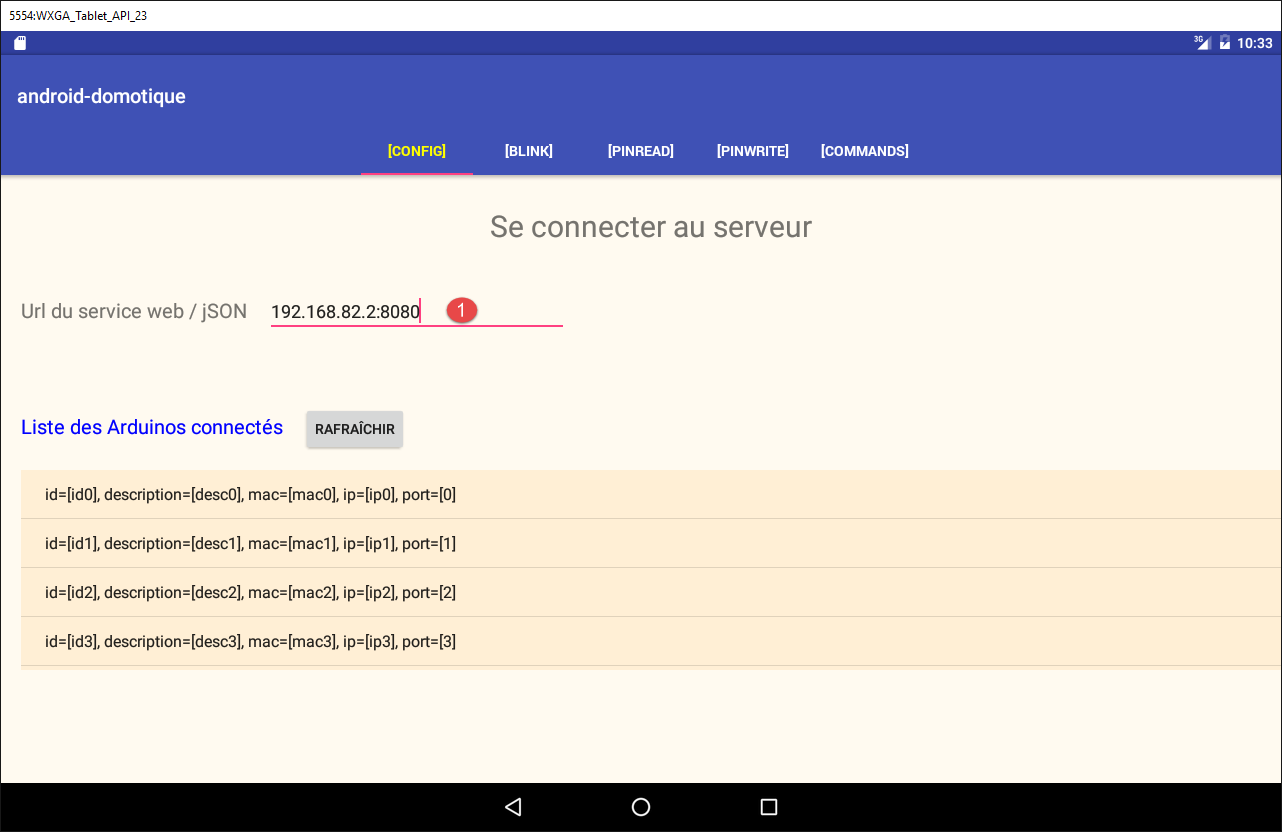This screenshot has width=1282, height=832.
Task: Open the [COMMANDS] tab
Action: tap(865, 151)
